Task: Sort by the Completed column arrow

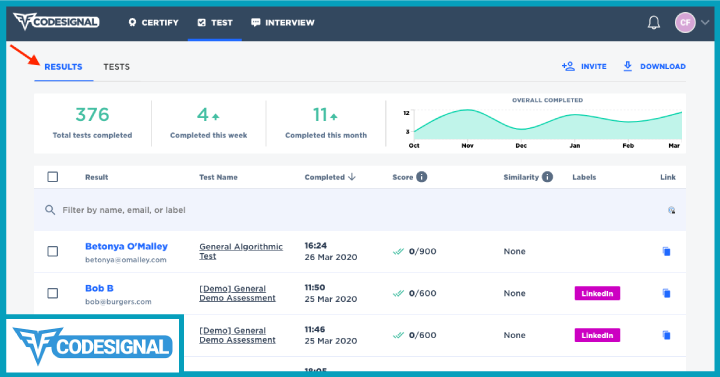Action: pos(352,177)
